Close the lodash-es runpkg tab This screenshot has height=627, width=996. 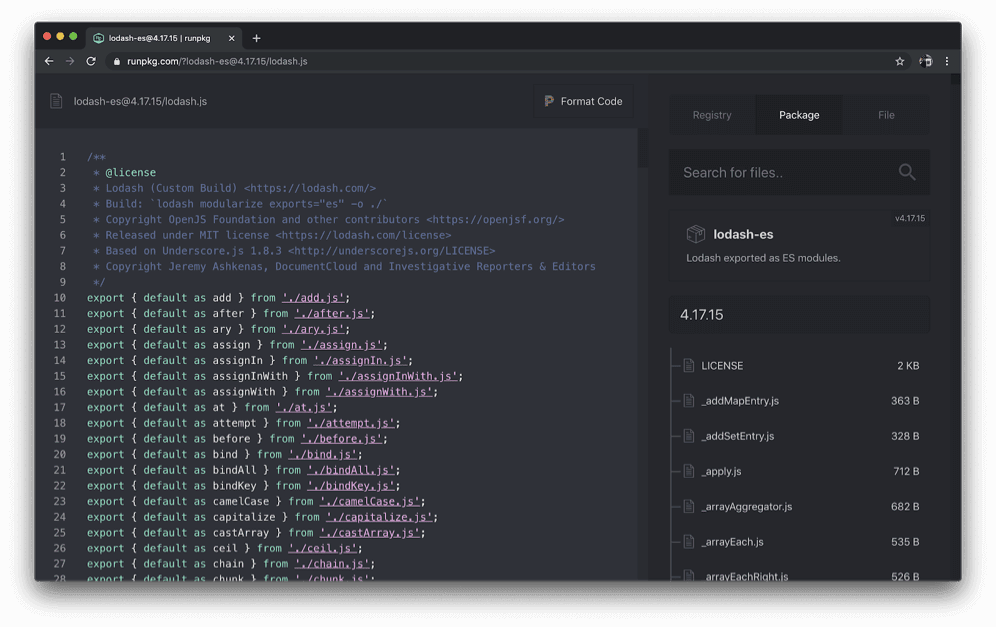click(231, 38)
